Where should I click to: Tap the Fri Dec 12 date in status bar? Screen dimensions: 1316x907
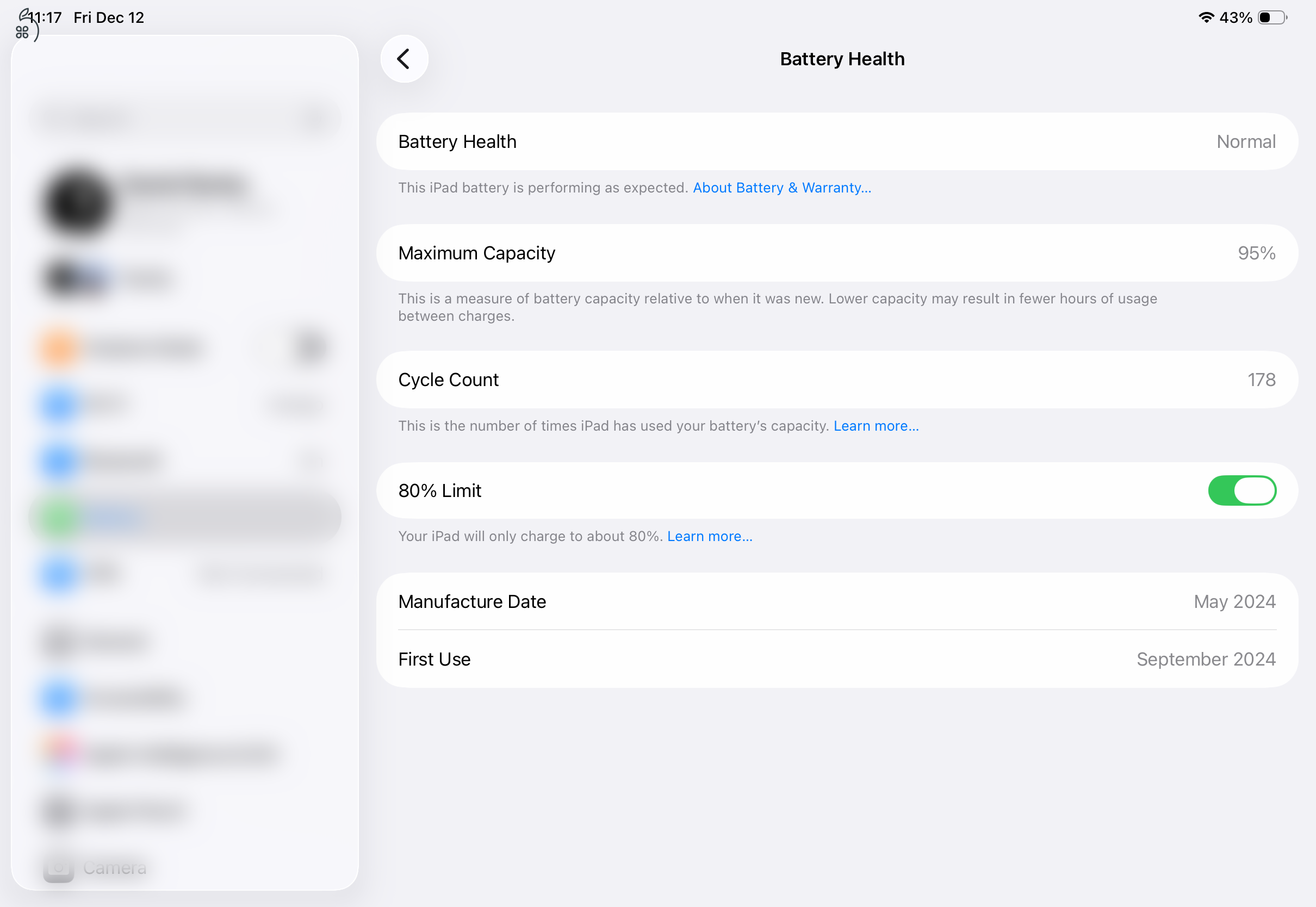pyautogui.click(x=109, y=17)
